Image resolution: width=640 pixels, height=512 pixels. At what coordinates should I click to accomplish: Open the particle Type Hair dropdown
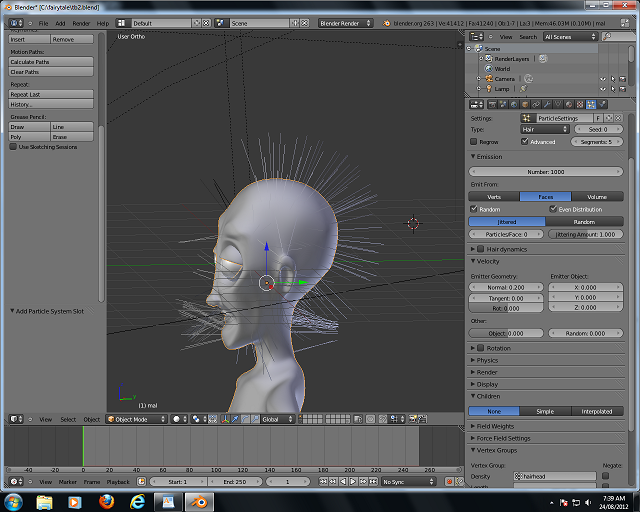pos(544,129)
